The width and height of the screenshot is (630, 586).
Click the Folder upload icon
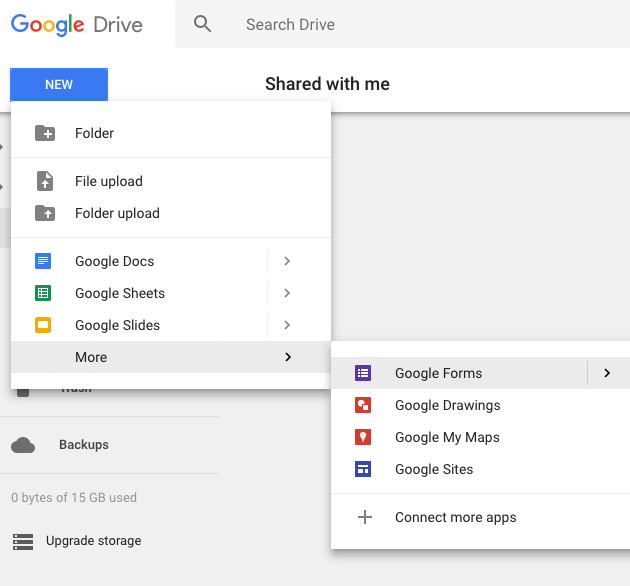pyautogui.click(x=45, y=213)
